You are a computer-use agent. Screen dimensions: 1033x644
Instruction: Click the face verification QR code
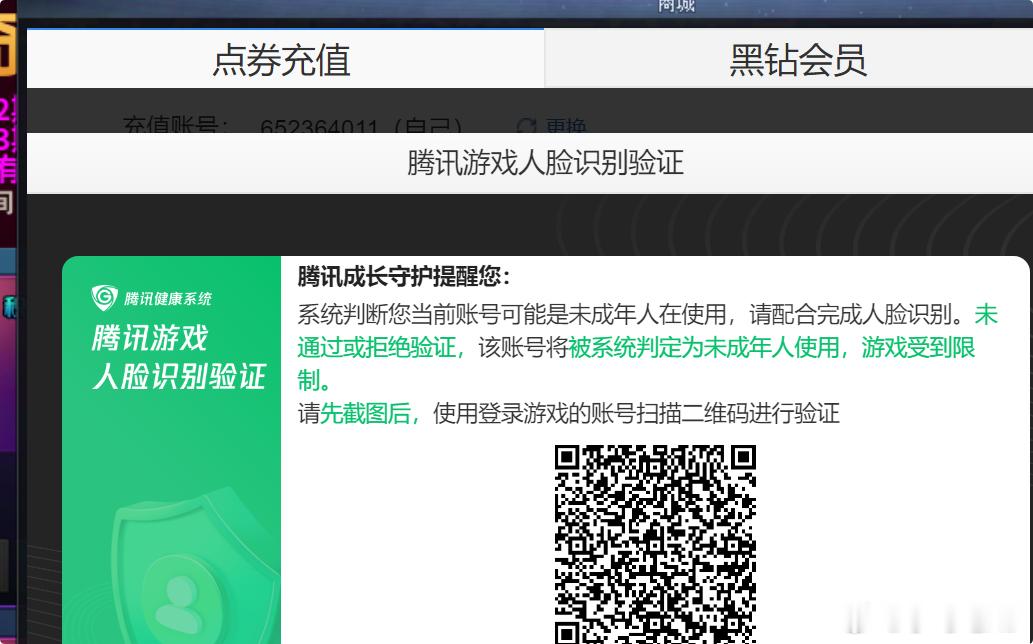[655, 544]
